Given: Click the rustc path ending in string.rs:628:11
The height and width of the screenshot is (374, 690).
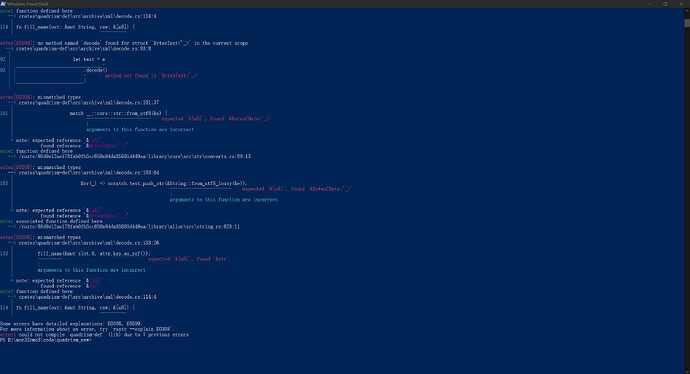Looking at the screenshot, I should point(129,227).
